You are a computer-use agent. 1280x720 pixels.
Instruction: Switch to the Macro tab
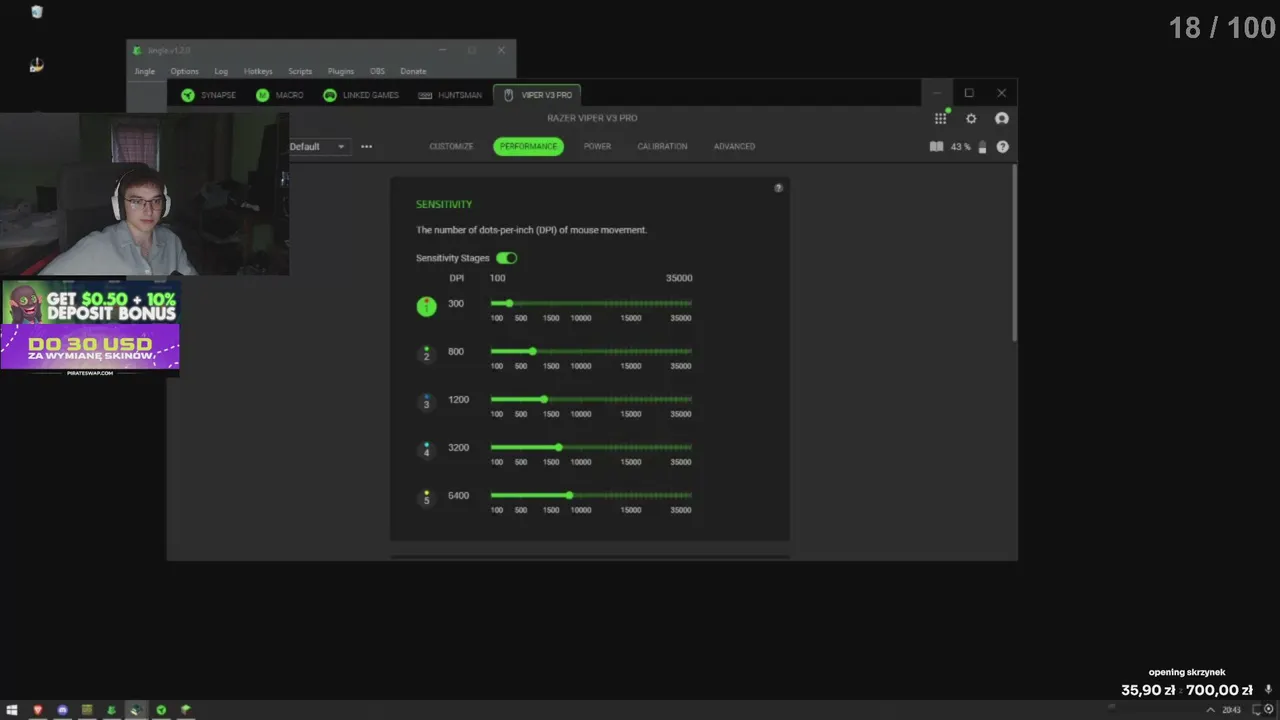pyautogui.click(x=279, y=95)
